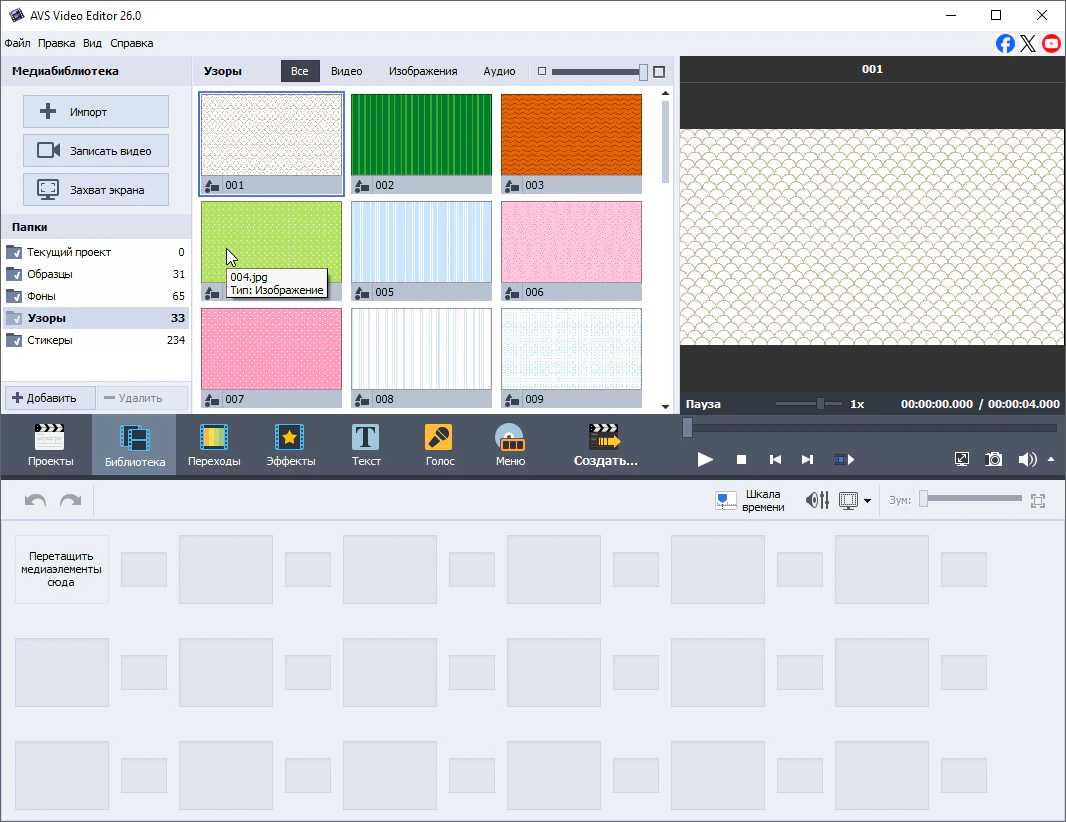The height and width of the screenshot is (822, 1066).
Task: Open the Переходы (Transitions) panel
Action: pyautogui.click(x=214, y=445)
